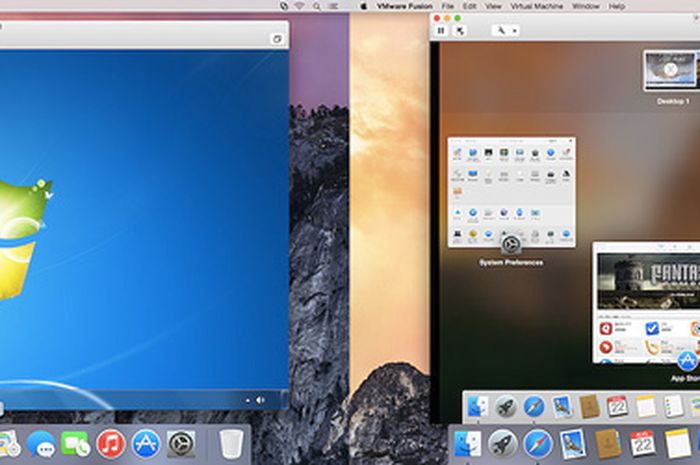The image size is (700, 465).
Task: Click the System Preferences label
Action: tap(511, 262)
